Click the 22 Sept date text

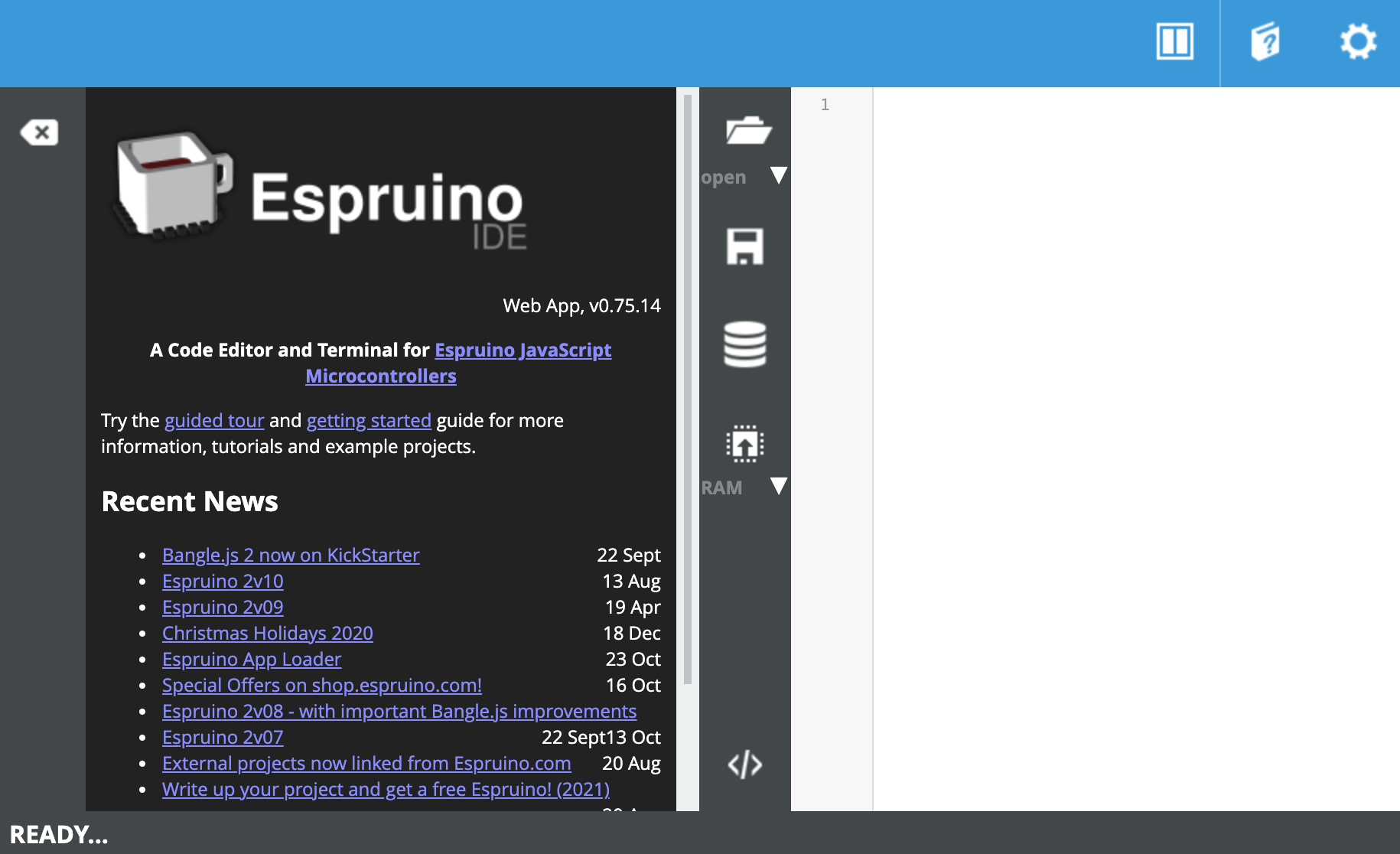pyautogui.click(x=629, y=556)
